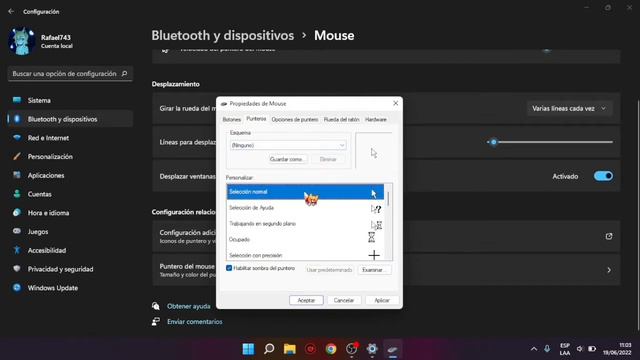
Task: Switch to the Botones tab
Action: (x=231, y=120)
